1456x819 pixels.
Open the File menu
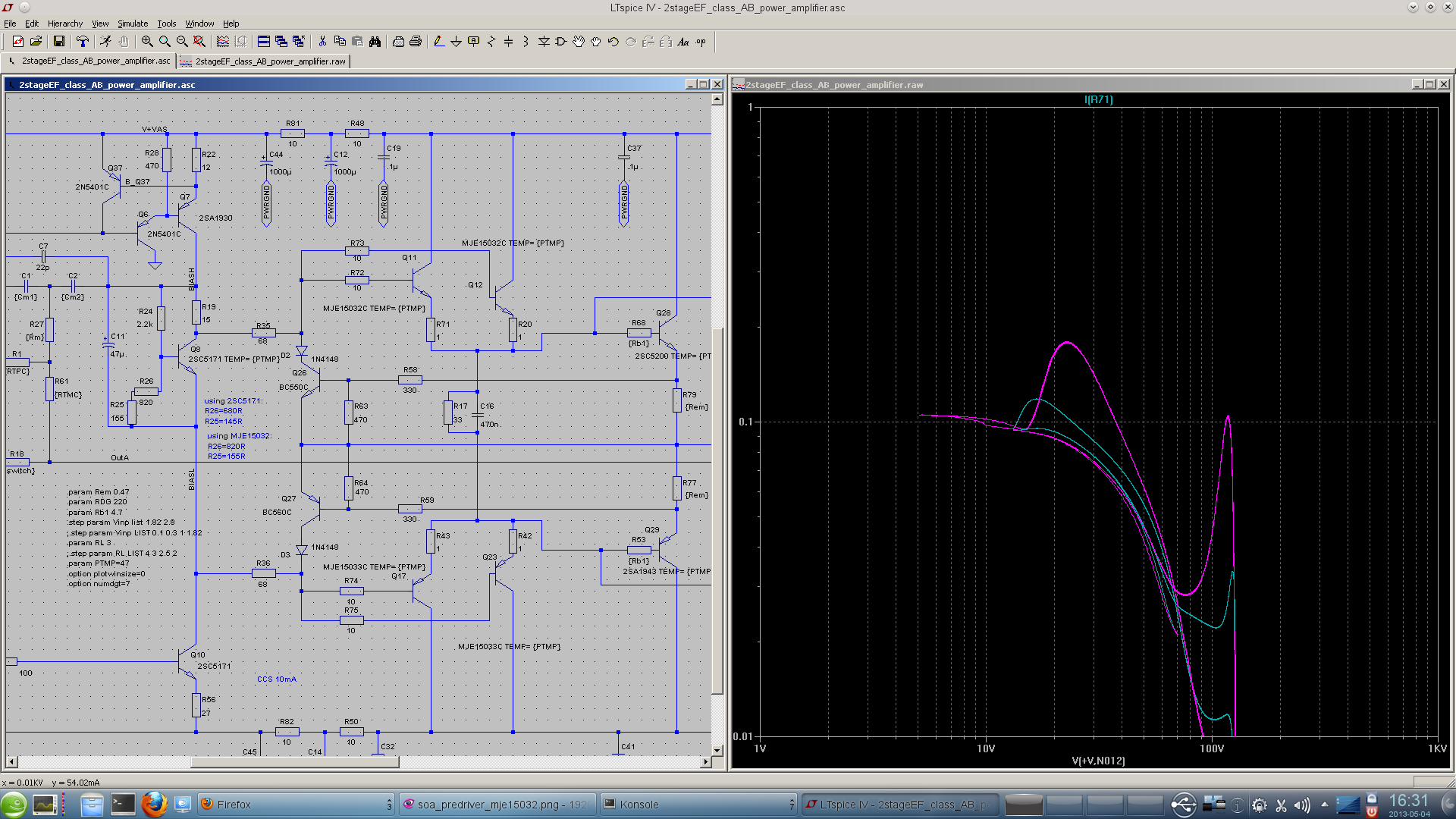[x=10, y=24]
